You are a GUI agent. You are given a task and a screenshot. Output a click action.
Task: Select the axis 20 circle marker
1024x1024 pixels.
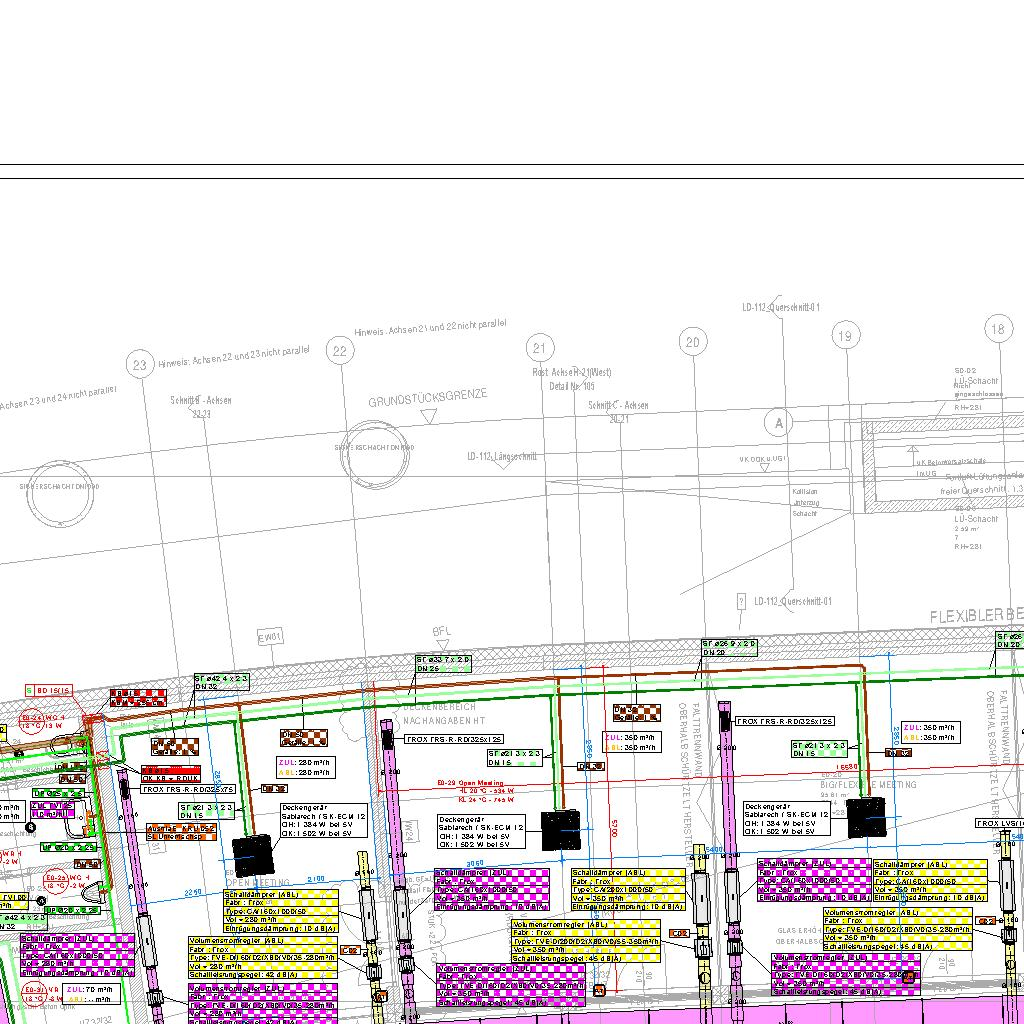[x=693, y=343]
